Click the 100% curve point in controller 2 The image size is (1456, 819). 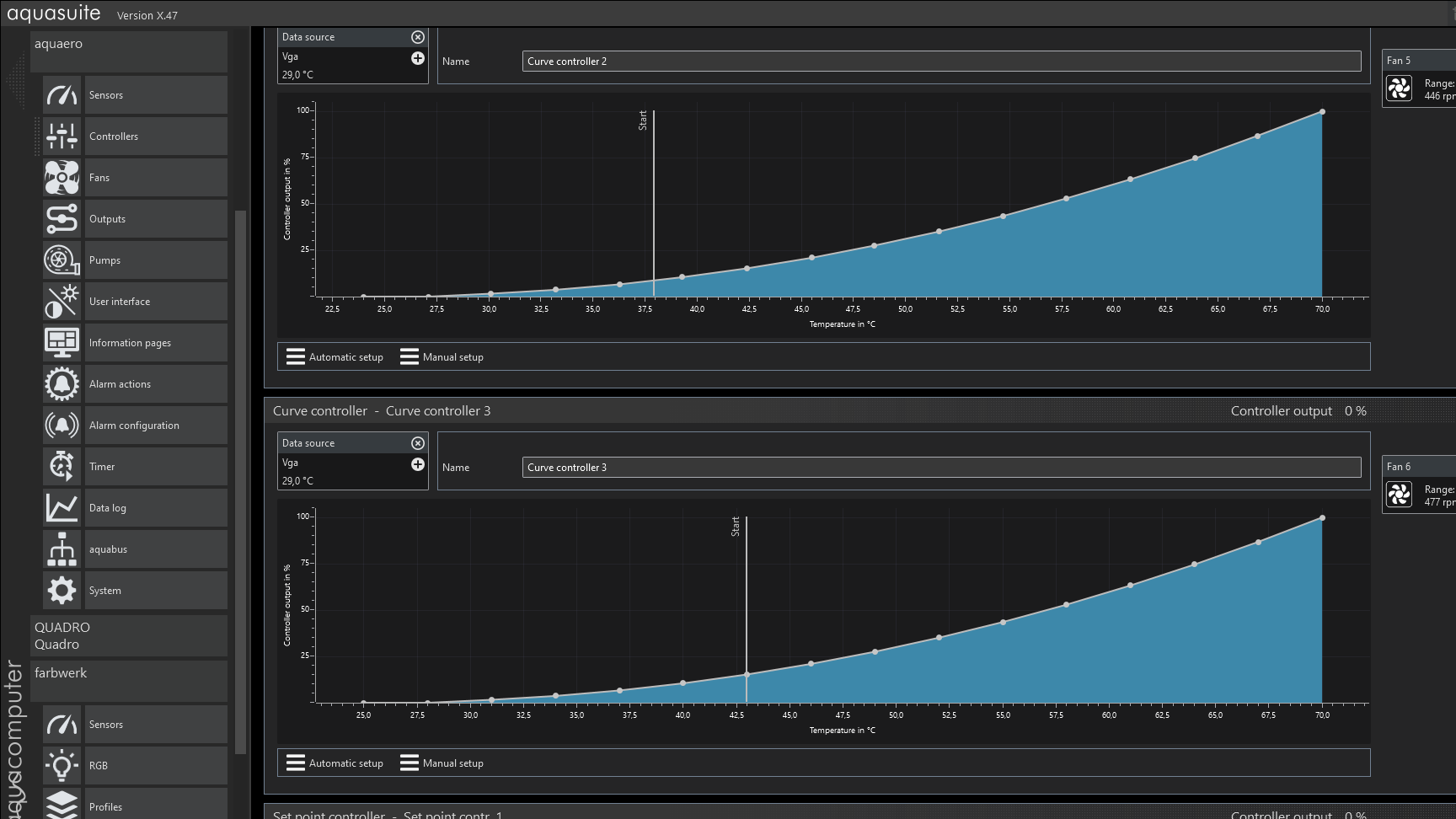point(1322,111)
